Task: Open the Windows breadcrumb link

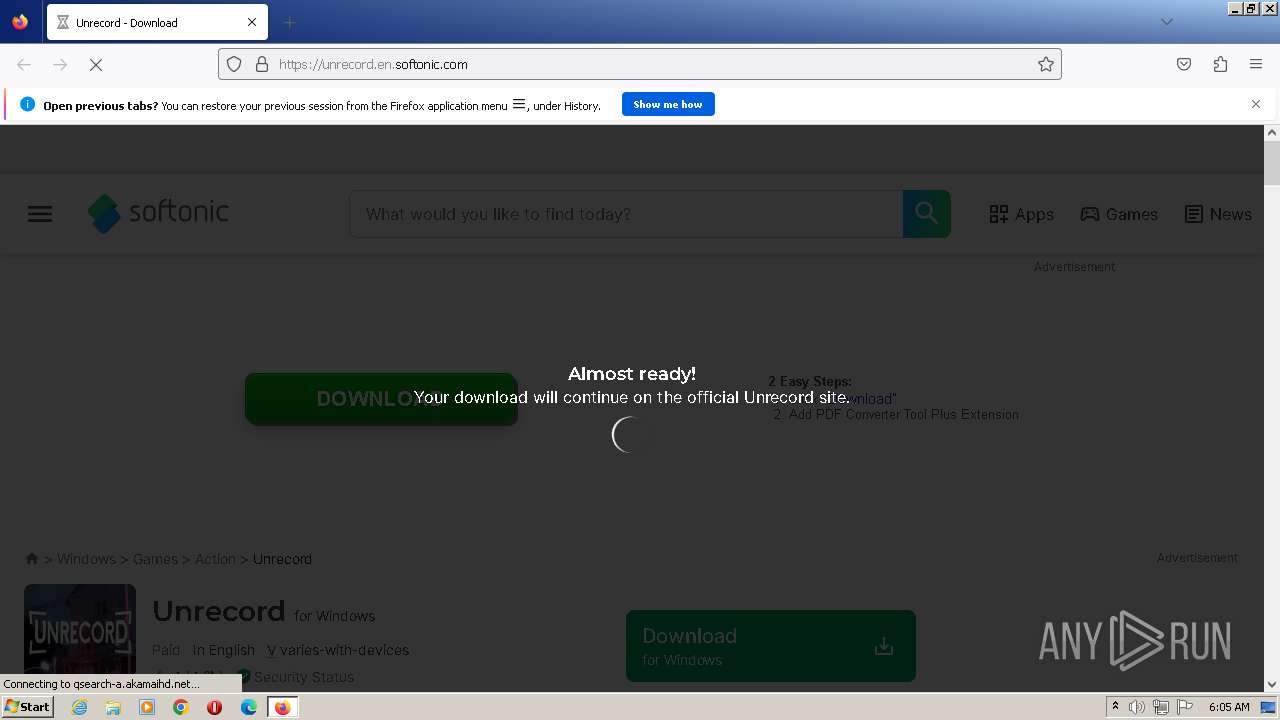Action: (x=86, y=559)
